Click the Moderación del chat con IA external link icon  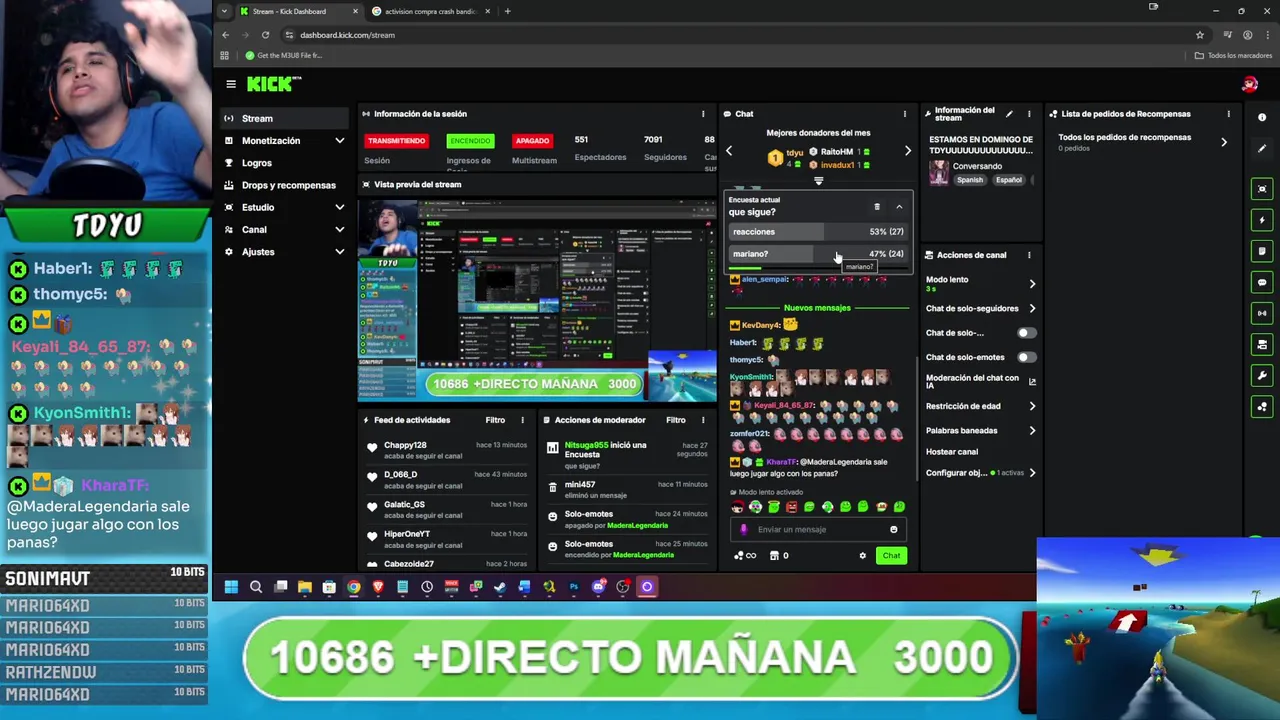(x=1032, y=382)
